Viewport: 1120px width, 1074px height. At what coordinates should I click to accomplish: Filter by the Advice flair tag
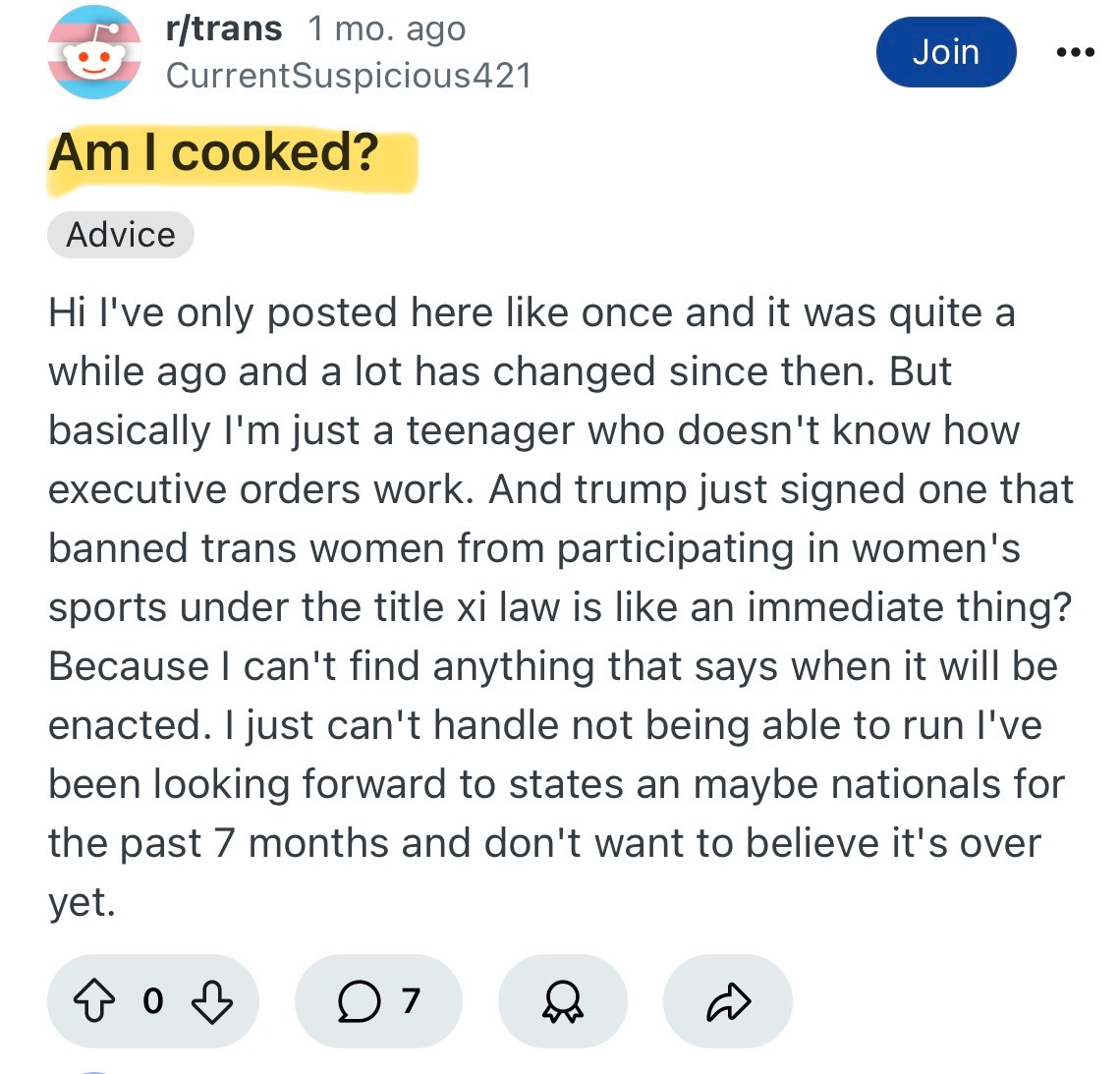pos(121,235)
